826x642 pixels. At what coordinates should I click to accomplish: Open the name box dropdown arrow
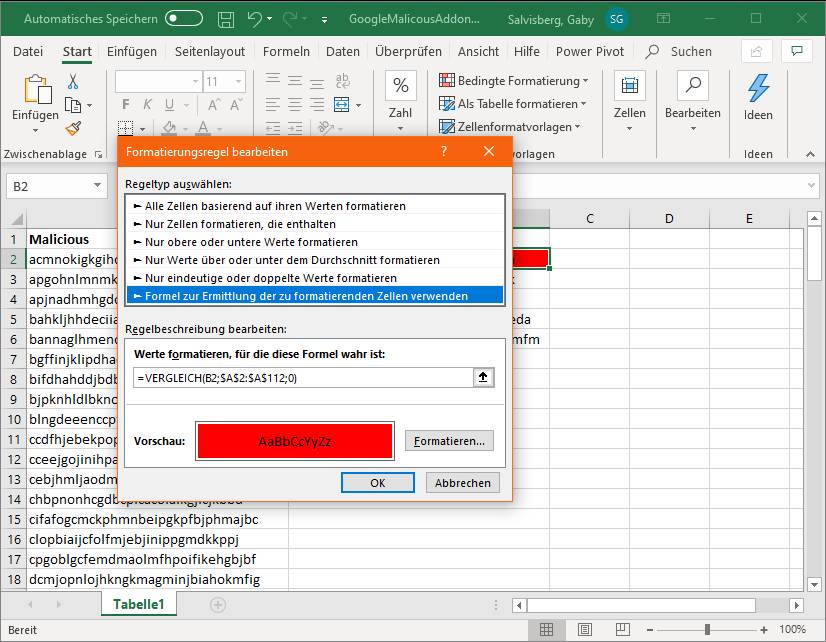coord(98,186)
